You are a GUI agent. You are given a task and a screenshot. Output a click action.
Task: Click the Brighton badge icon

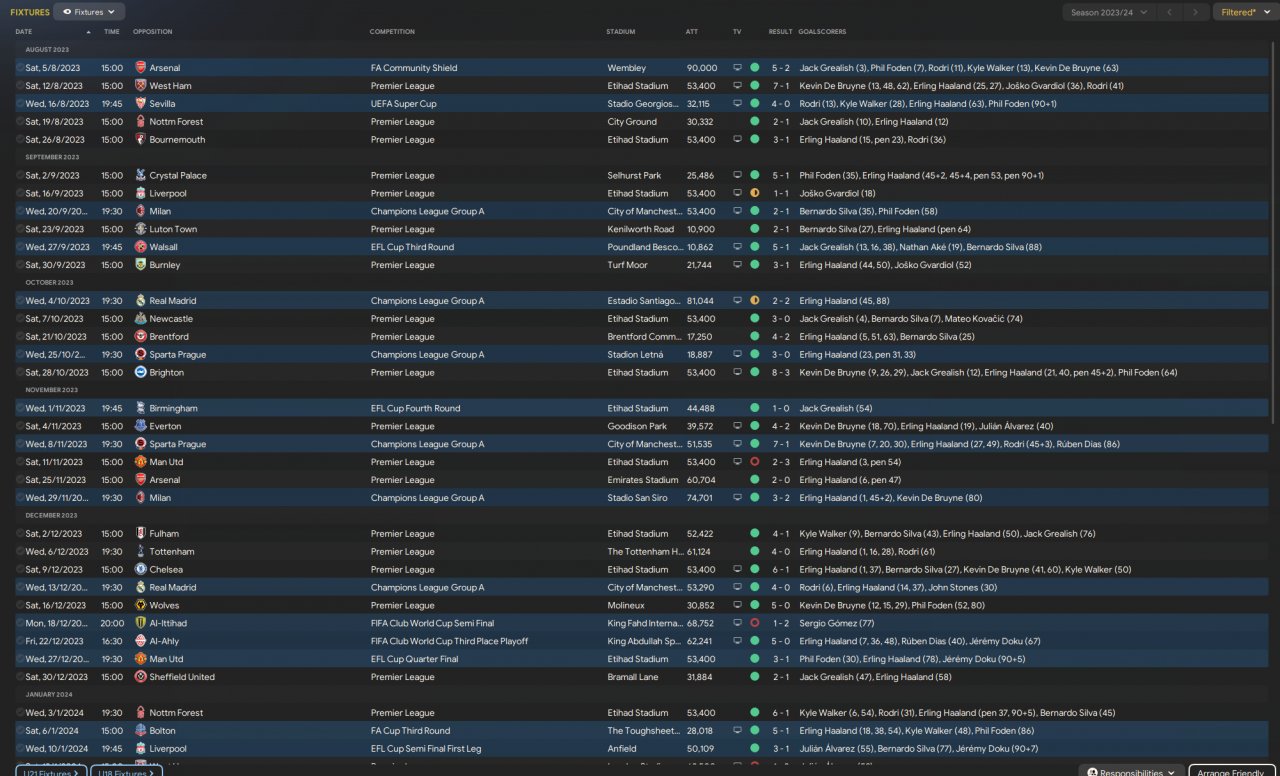140,373
